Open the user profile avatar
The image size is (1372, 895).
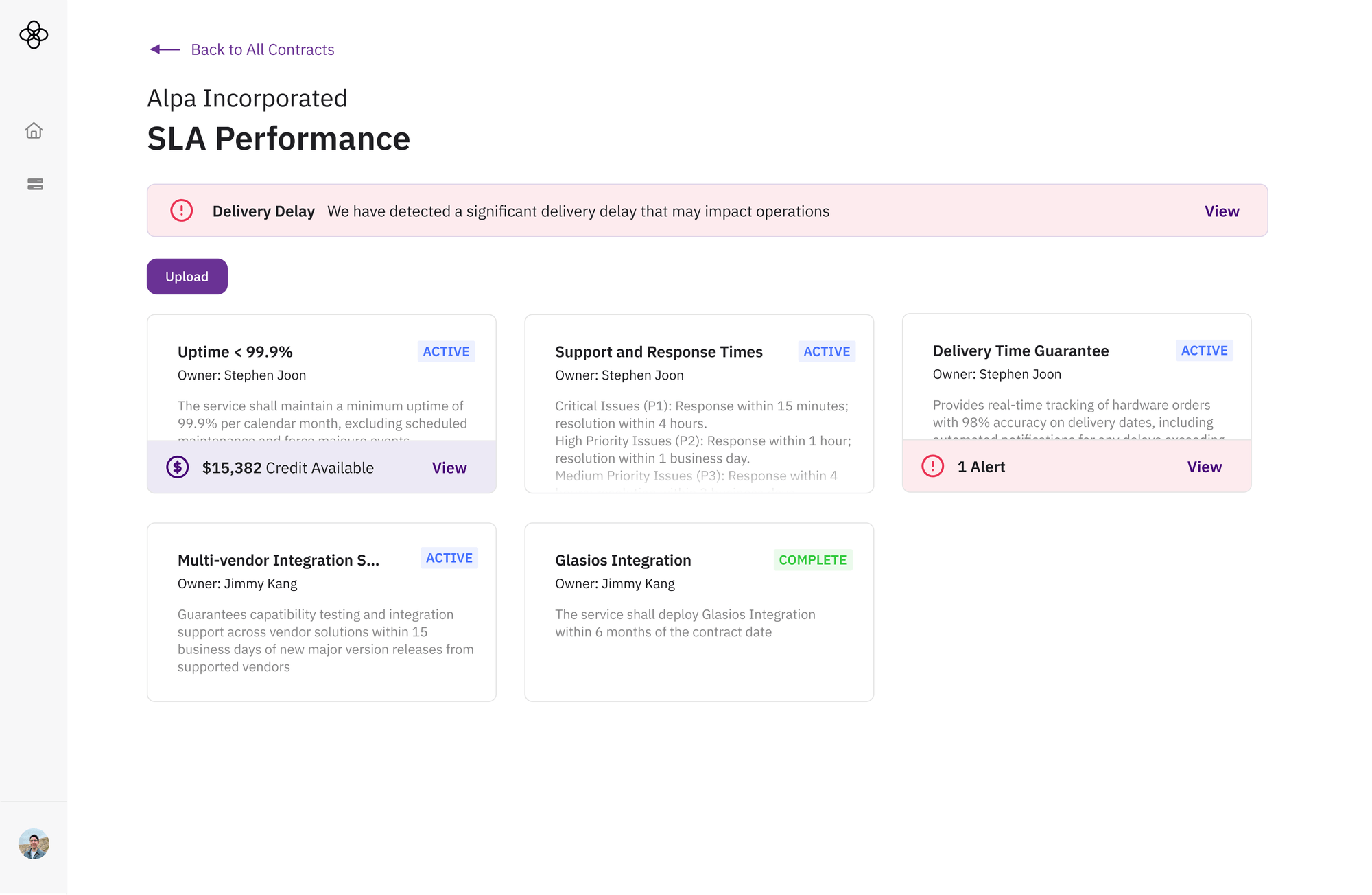coord(34,844)
